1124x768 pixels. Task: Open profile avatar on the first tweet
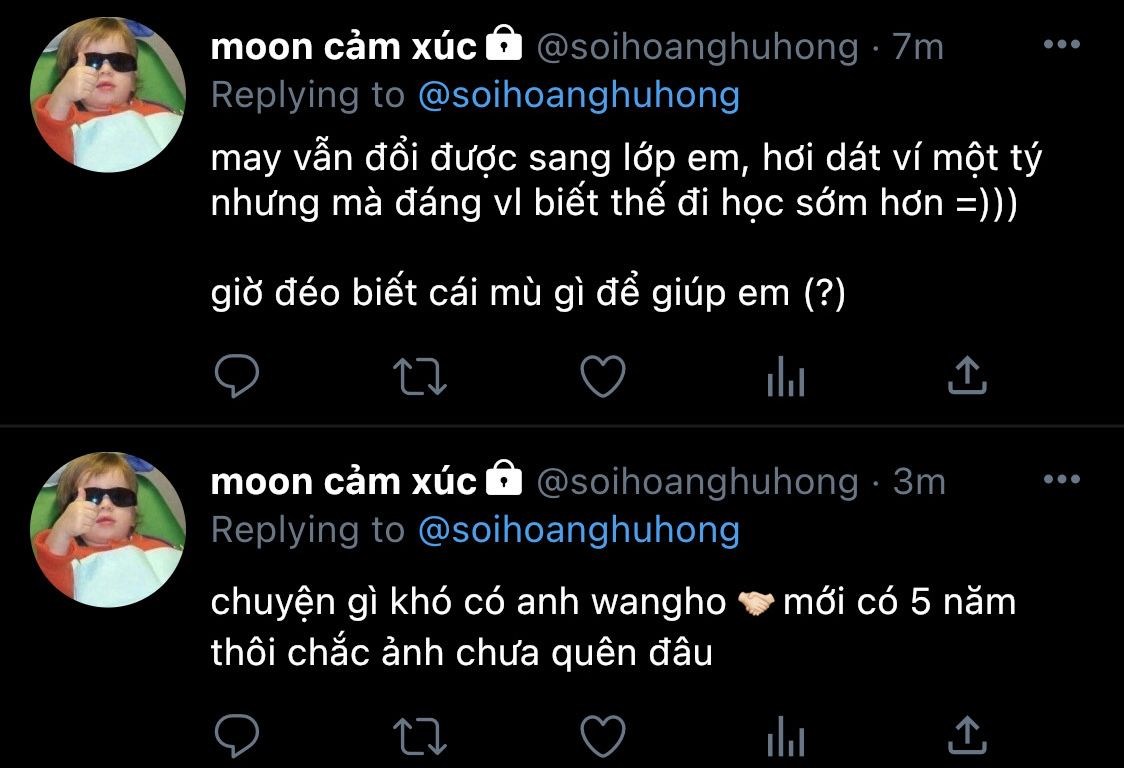click(x=108, y=95)
